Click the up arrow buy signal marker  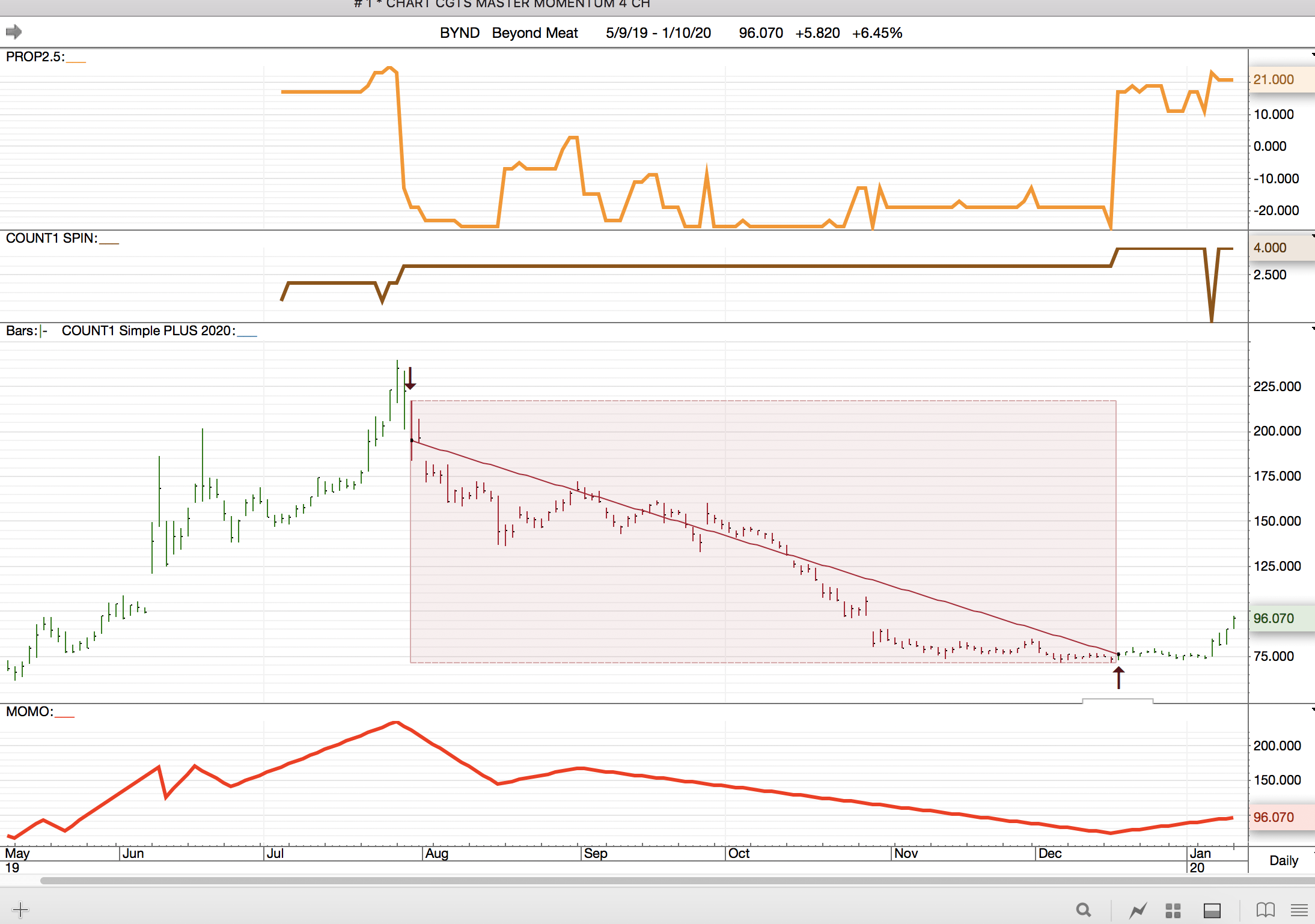(x=1118, y=677)
